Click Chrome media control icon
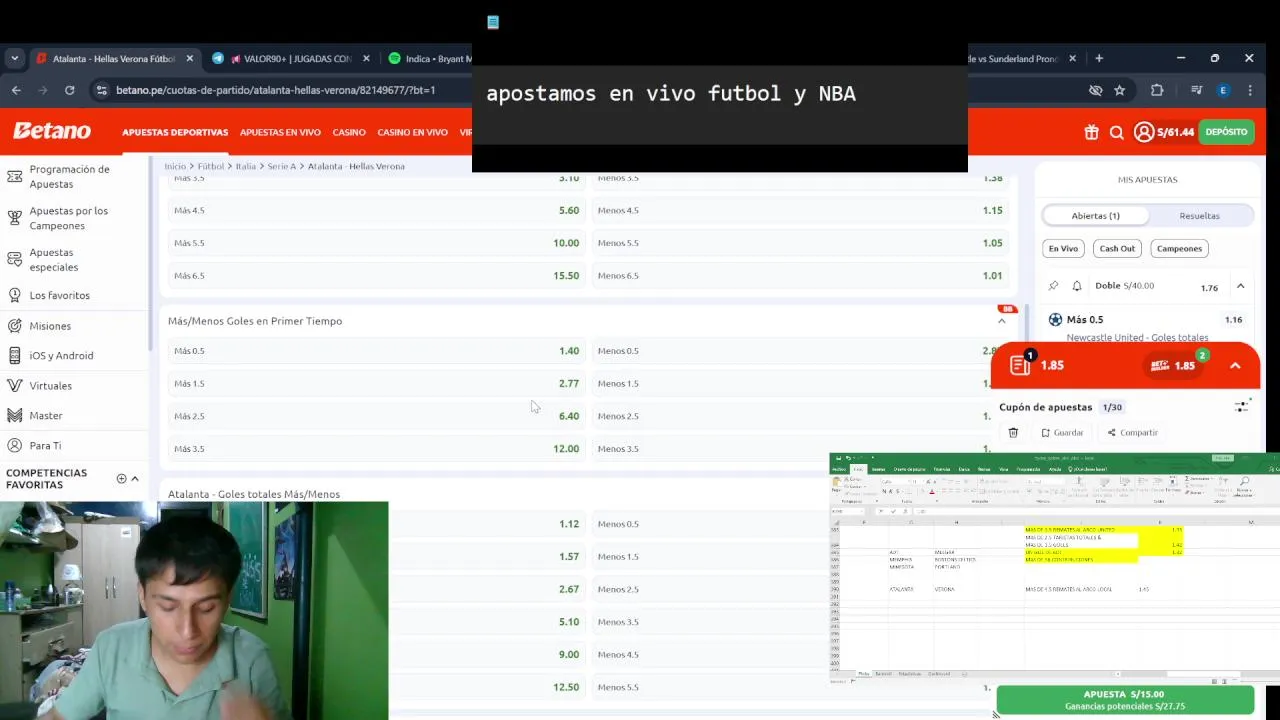The width and height of the screenshot is (1280, 720). point(1196,90)
